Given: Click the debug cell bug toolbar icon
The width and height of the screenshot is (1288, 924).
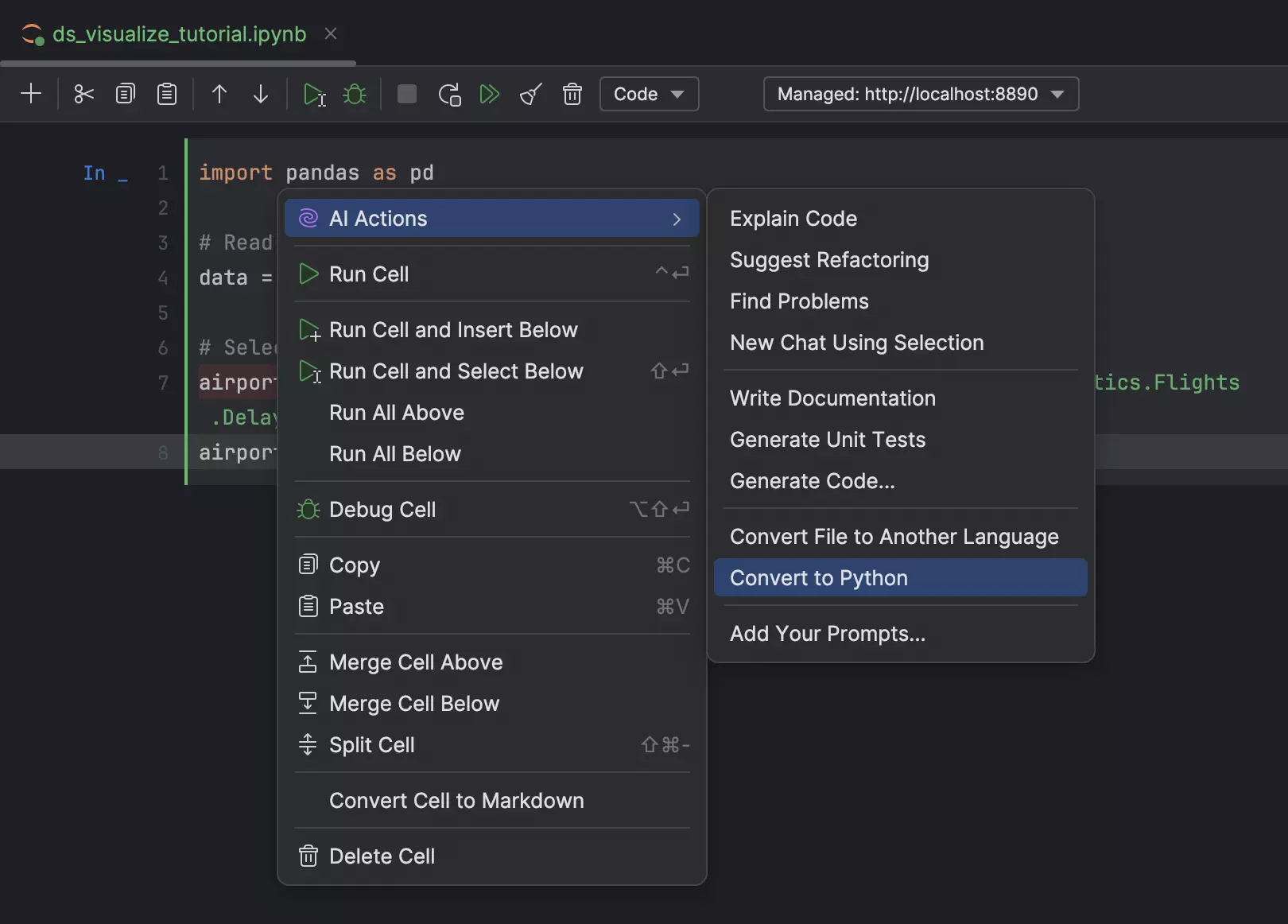Looking at the screenshot, I should [x=355, y=95].
